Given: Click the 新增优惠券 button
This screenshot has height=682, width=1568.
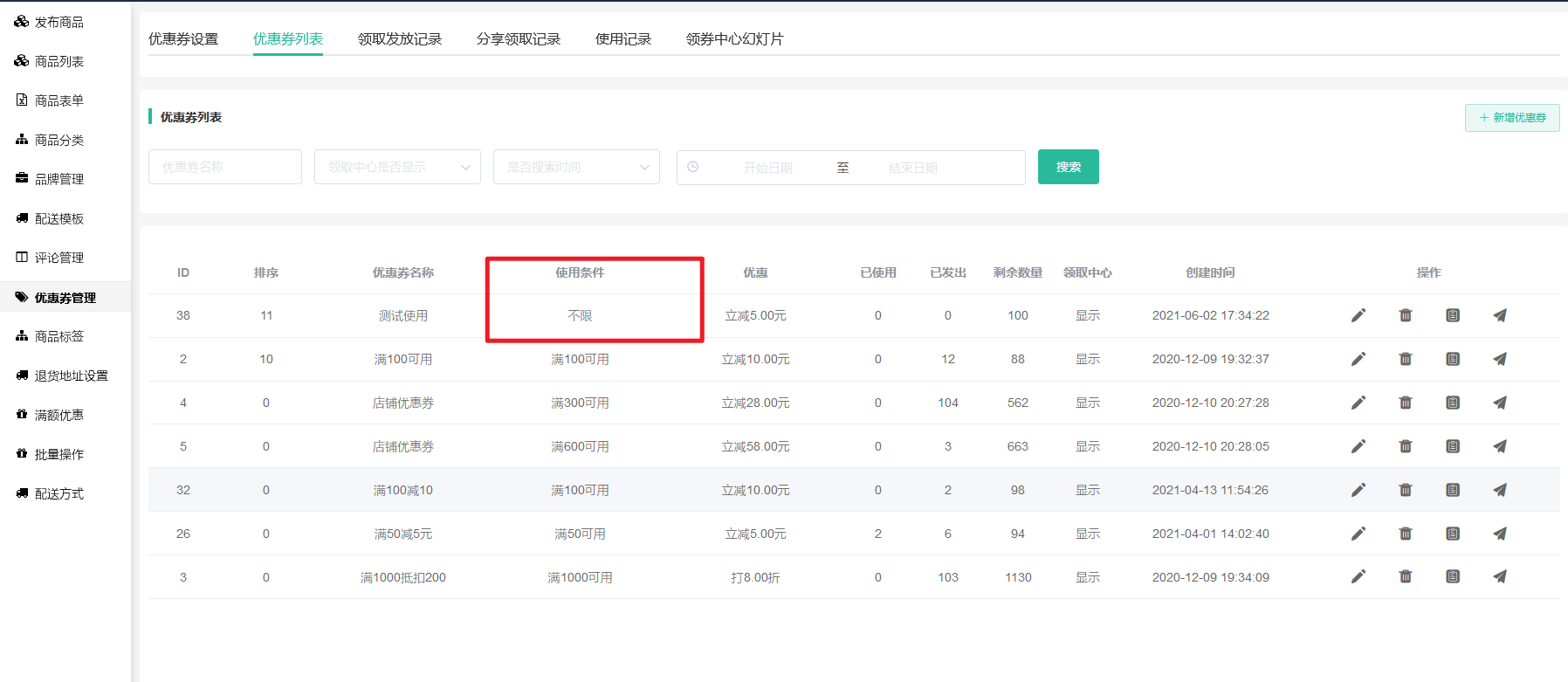Looking at the screenshot, I should click(x=1512, y=118).
